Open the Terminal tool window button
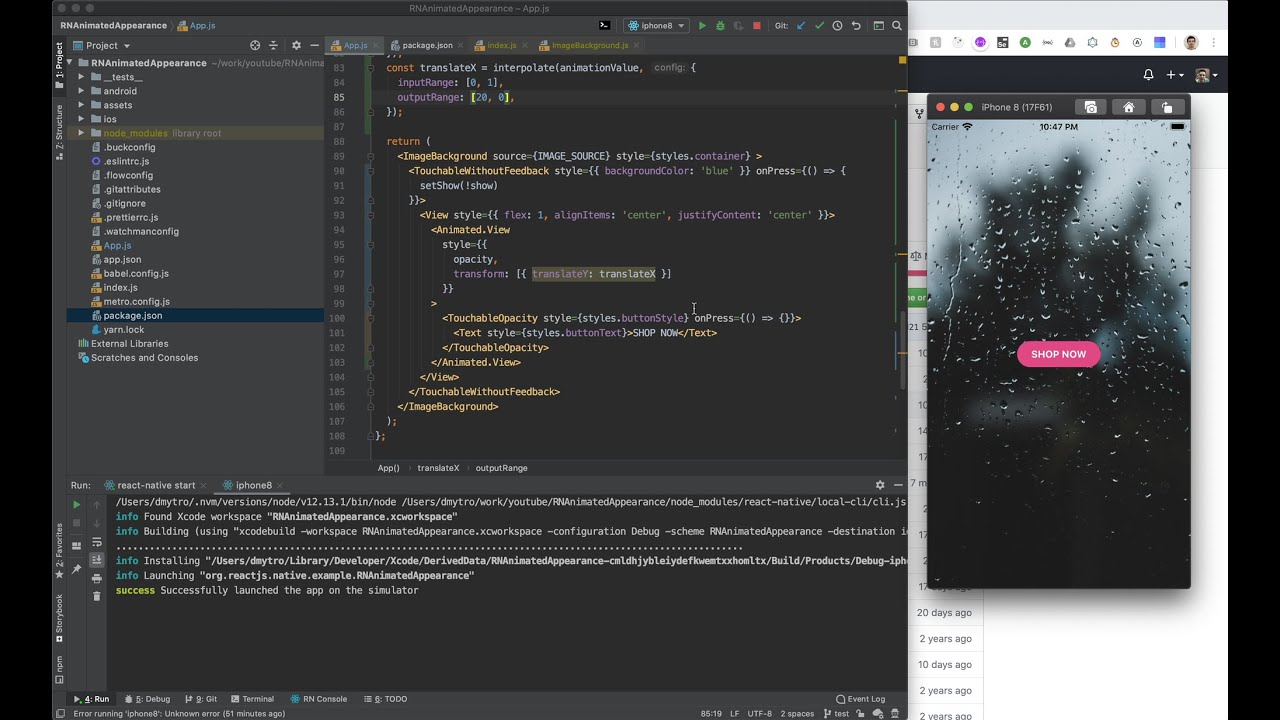The image size is (1280, 720). tap(251, 699)
